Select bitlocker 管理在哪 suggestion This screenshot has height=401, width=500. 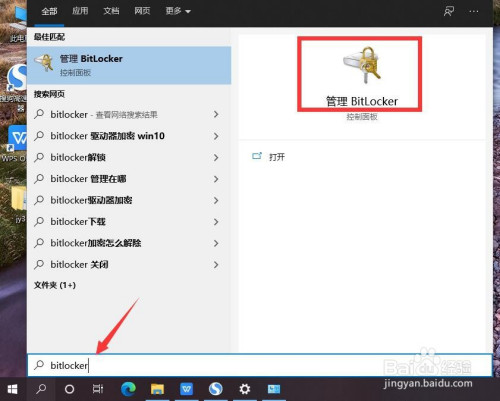(129, 179)
